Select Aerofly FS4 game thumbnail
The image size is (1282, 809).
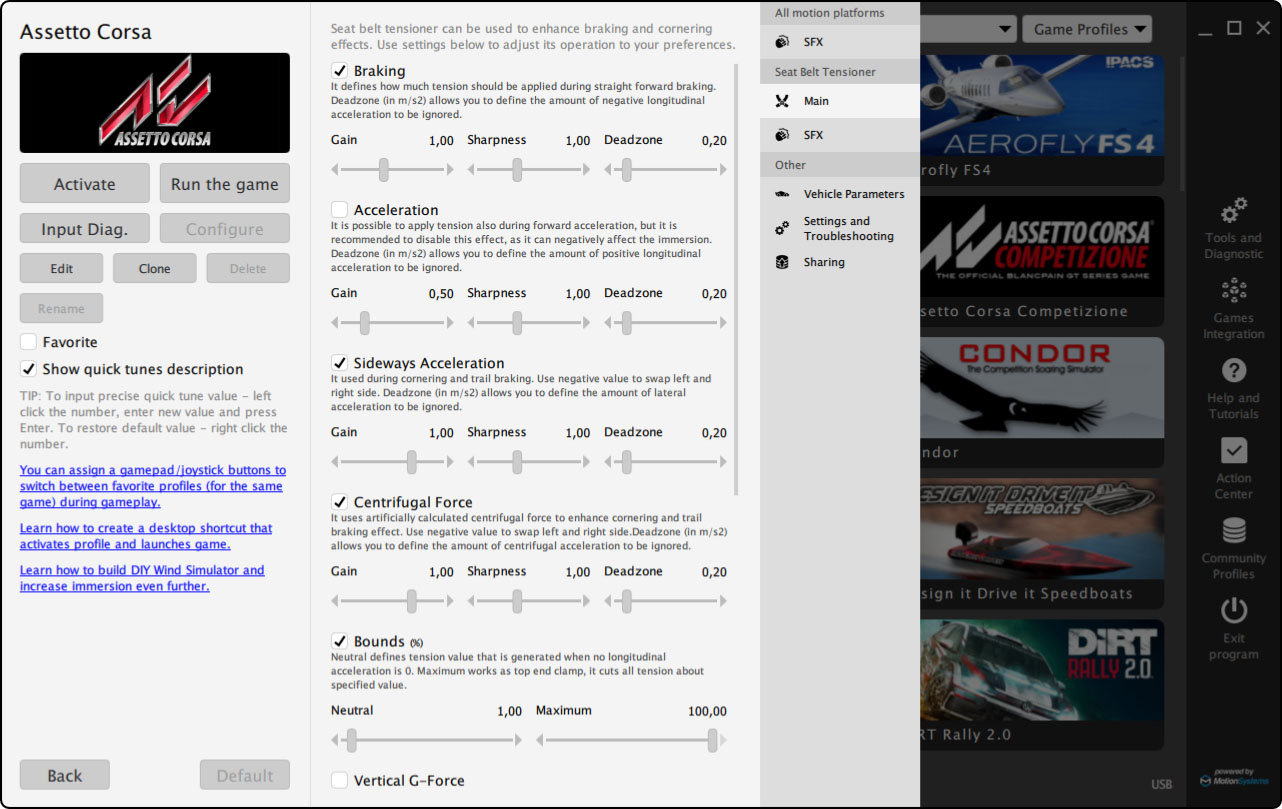[x=1042, y=107]
